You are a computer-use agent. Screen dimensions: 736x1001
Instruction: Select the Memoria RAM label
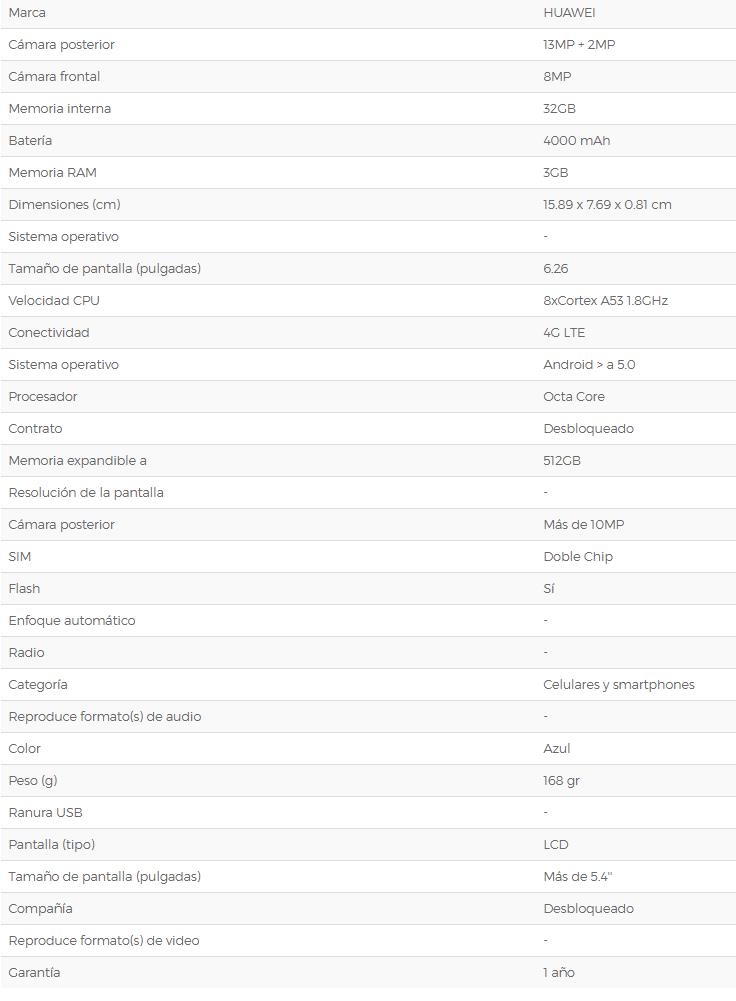coord(52,172)
